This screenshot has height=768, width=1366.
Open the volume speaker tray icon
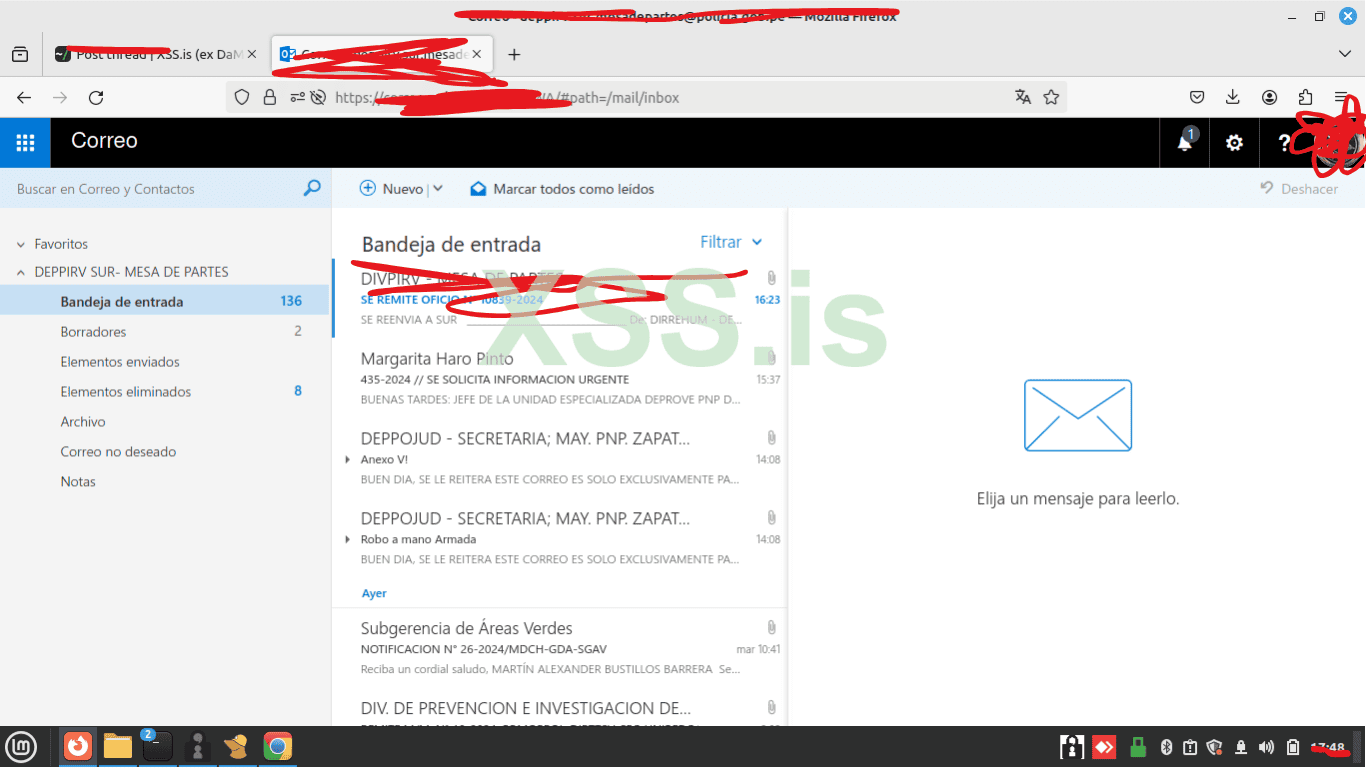(1266, 747)
